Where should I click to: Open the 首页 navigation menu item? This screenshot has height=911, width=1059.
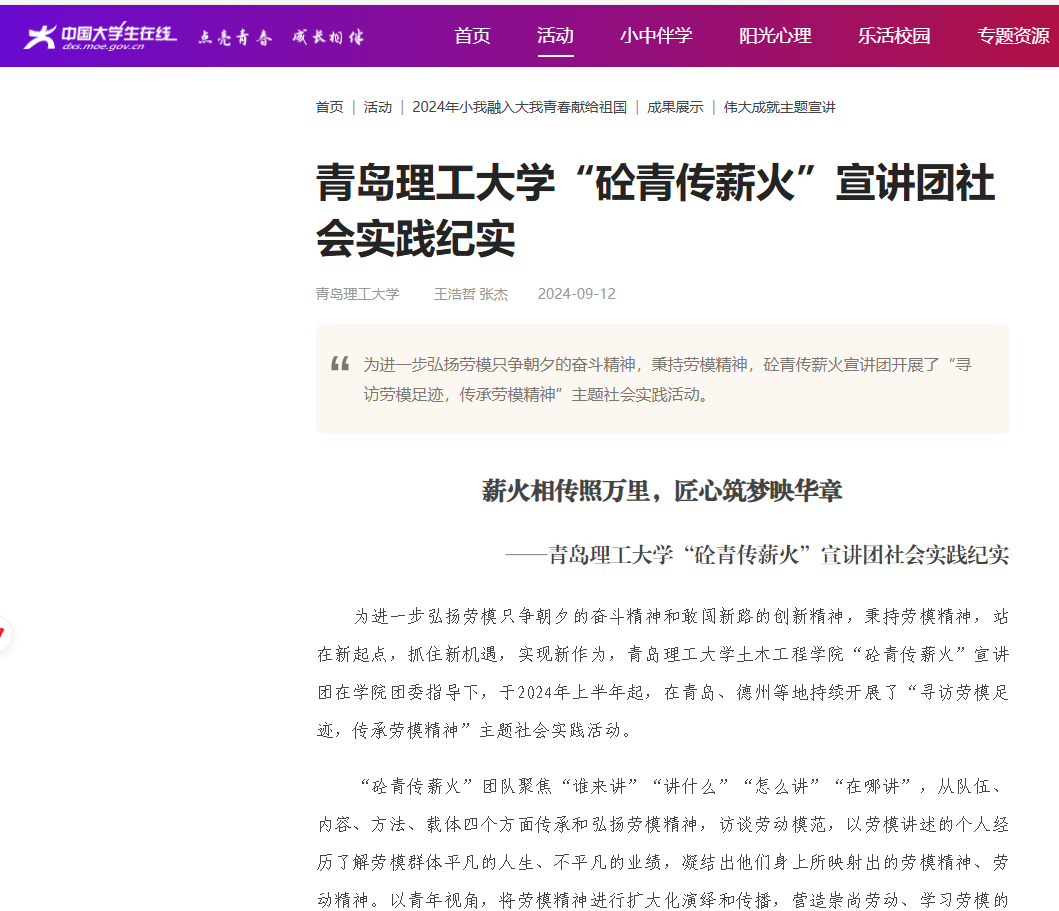[x=472, y=36]
